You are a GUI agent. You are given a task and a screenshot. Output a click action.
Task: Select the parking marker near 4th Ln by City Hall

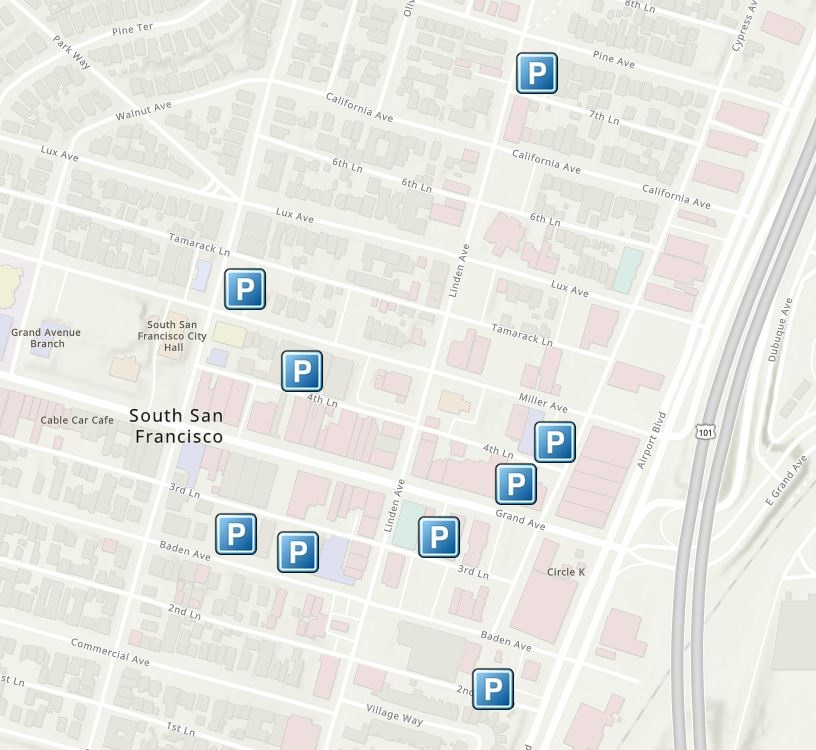[x=300, y=369]
